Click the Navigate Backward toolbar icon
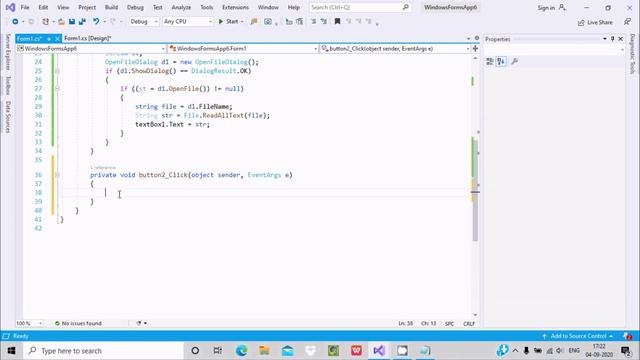Image resolution: width=640 pixels, height=360 pixels. [x=15, y=22]
